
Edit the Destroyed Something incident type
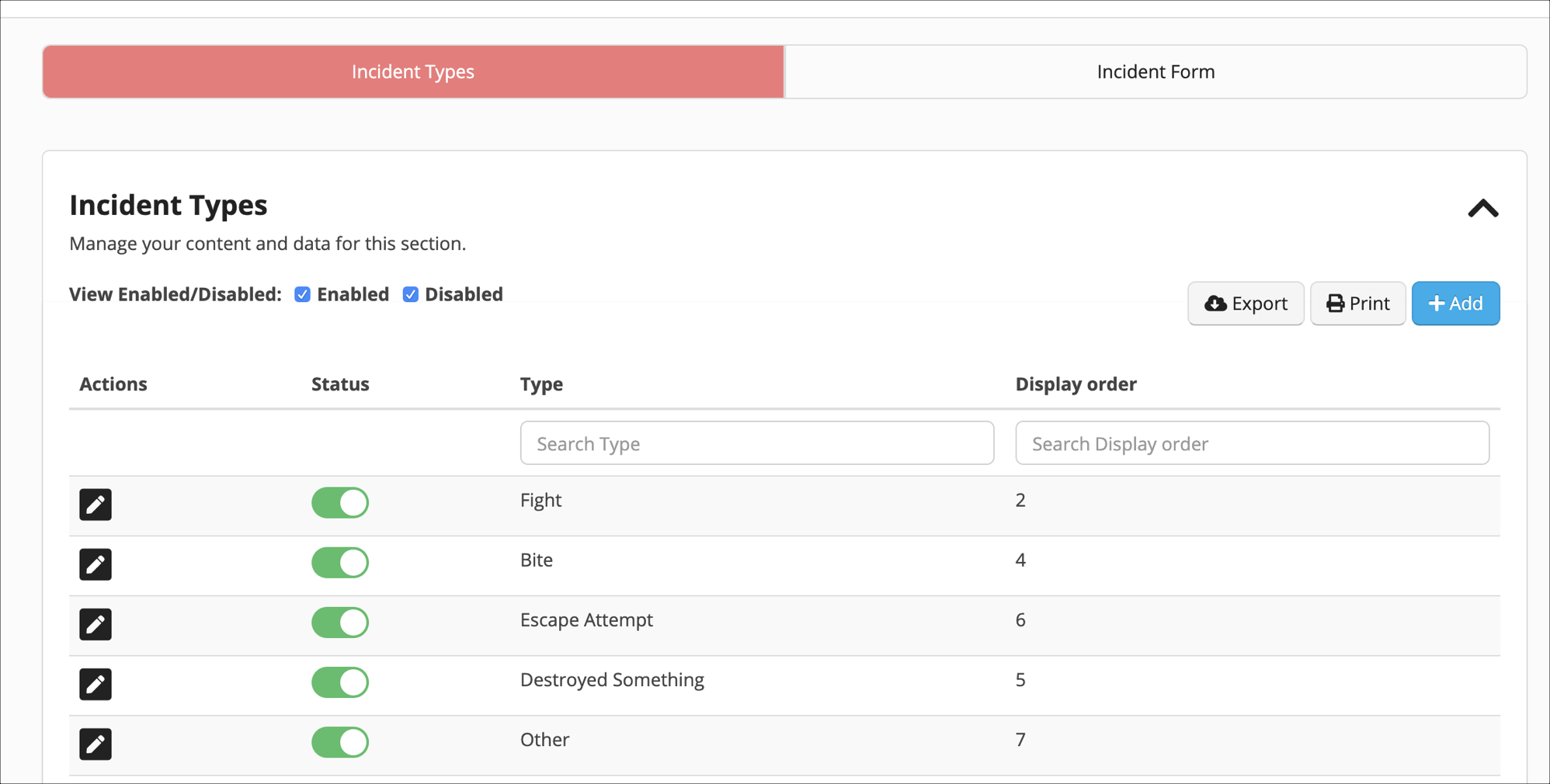pos(95,684)
